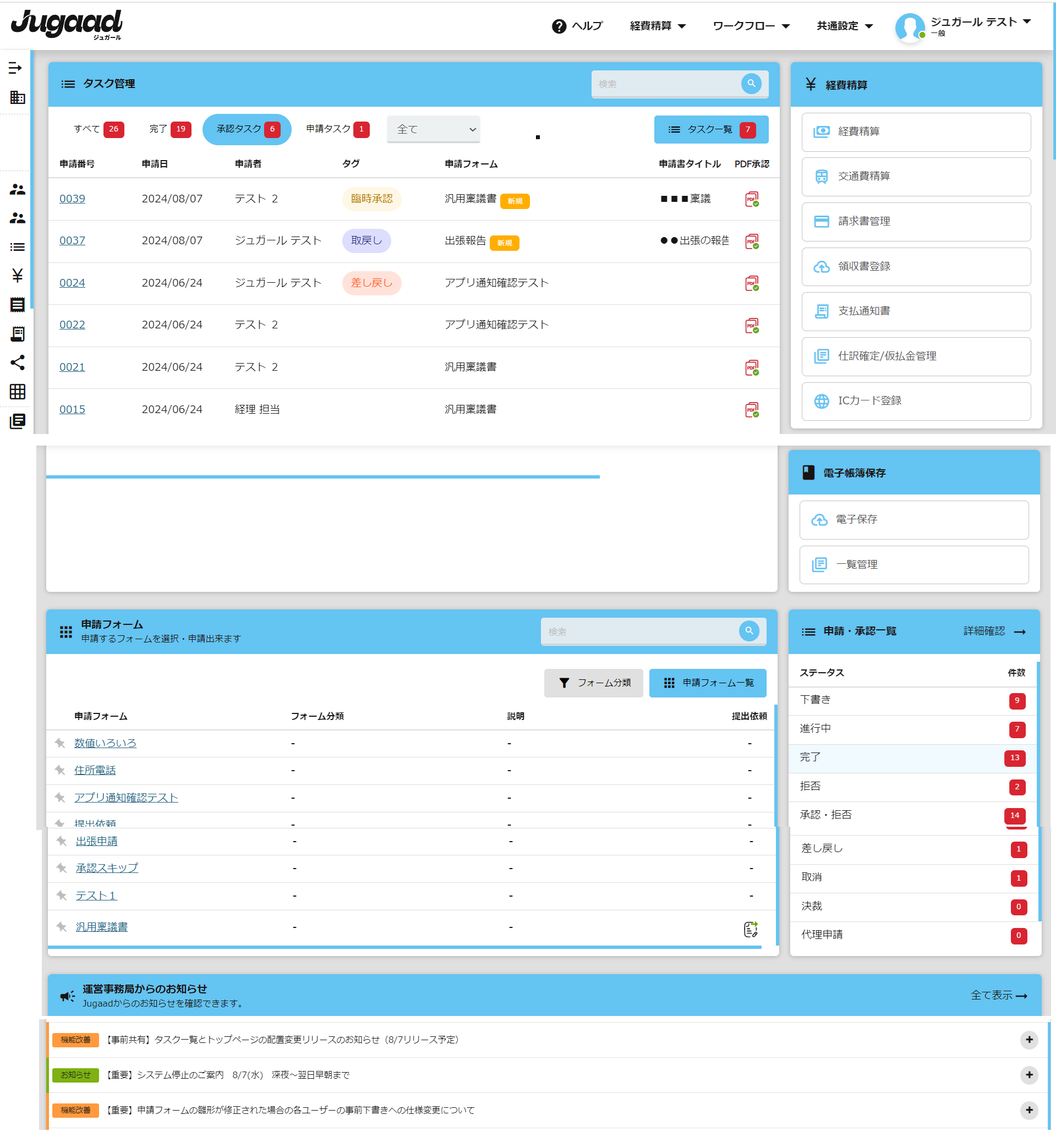Open the フォーム分類 filter button

pyautogui.click(x=593, y=683)
